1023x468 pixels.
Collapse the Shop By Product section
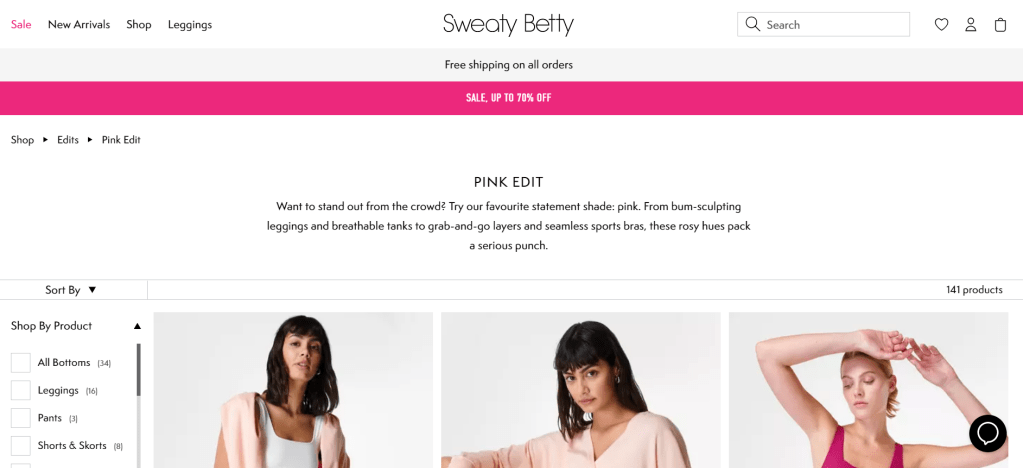[137, 326]
